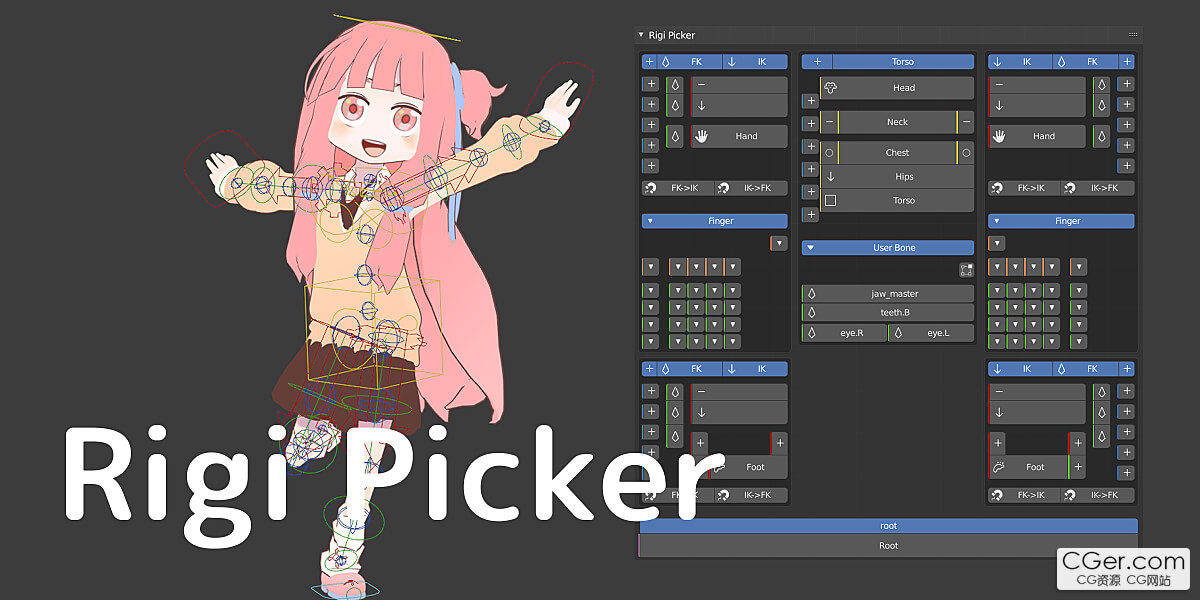Collapse the Rigi Picker panel
Screen dimensions: 1200x600
tap(641, 35)
